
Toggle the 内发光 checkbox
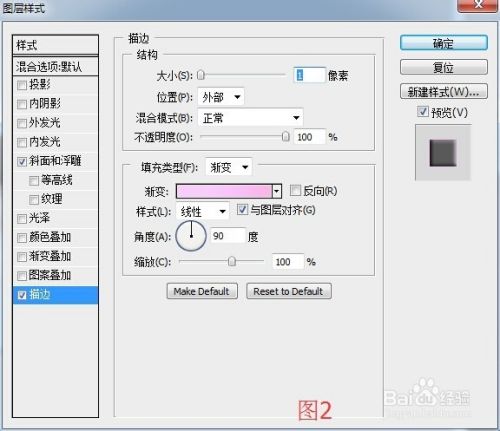[22, 143]
